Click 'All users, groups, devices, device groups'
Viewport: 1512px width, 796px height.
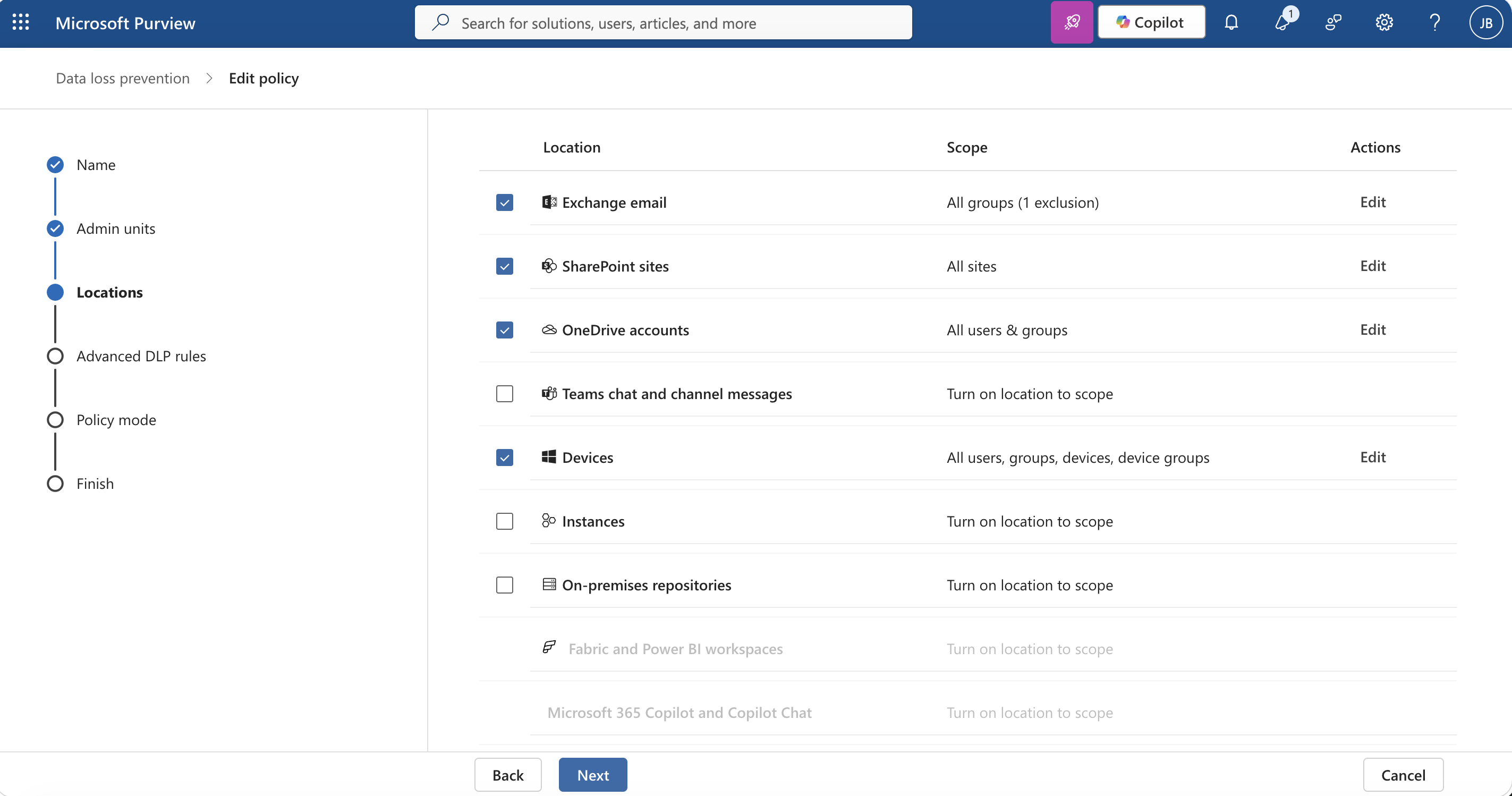point(1077,458)
